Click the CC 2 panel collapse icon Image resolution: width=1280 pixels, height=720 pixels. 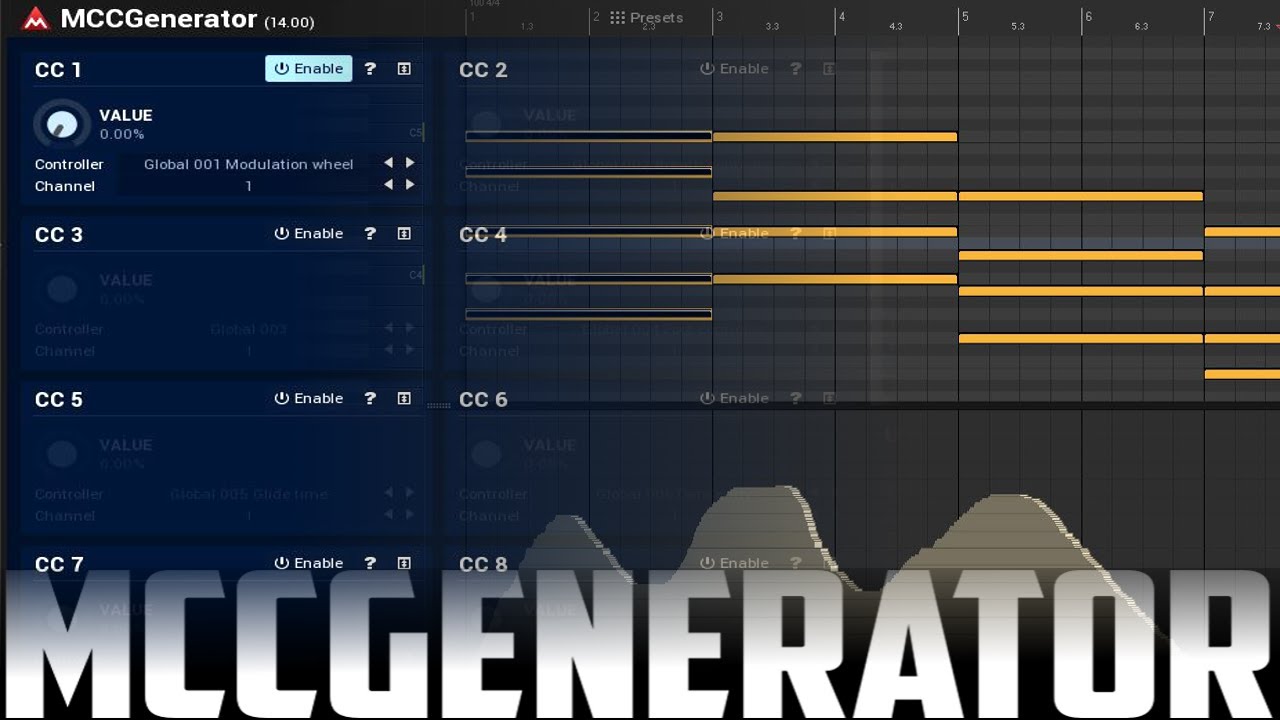(x=829, y=68)
